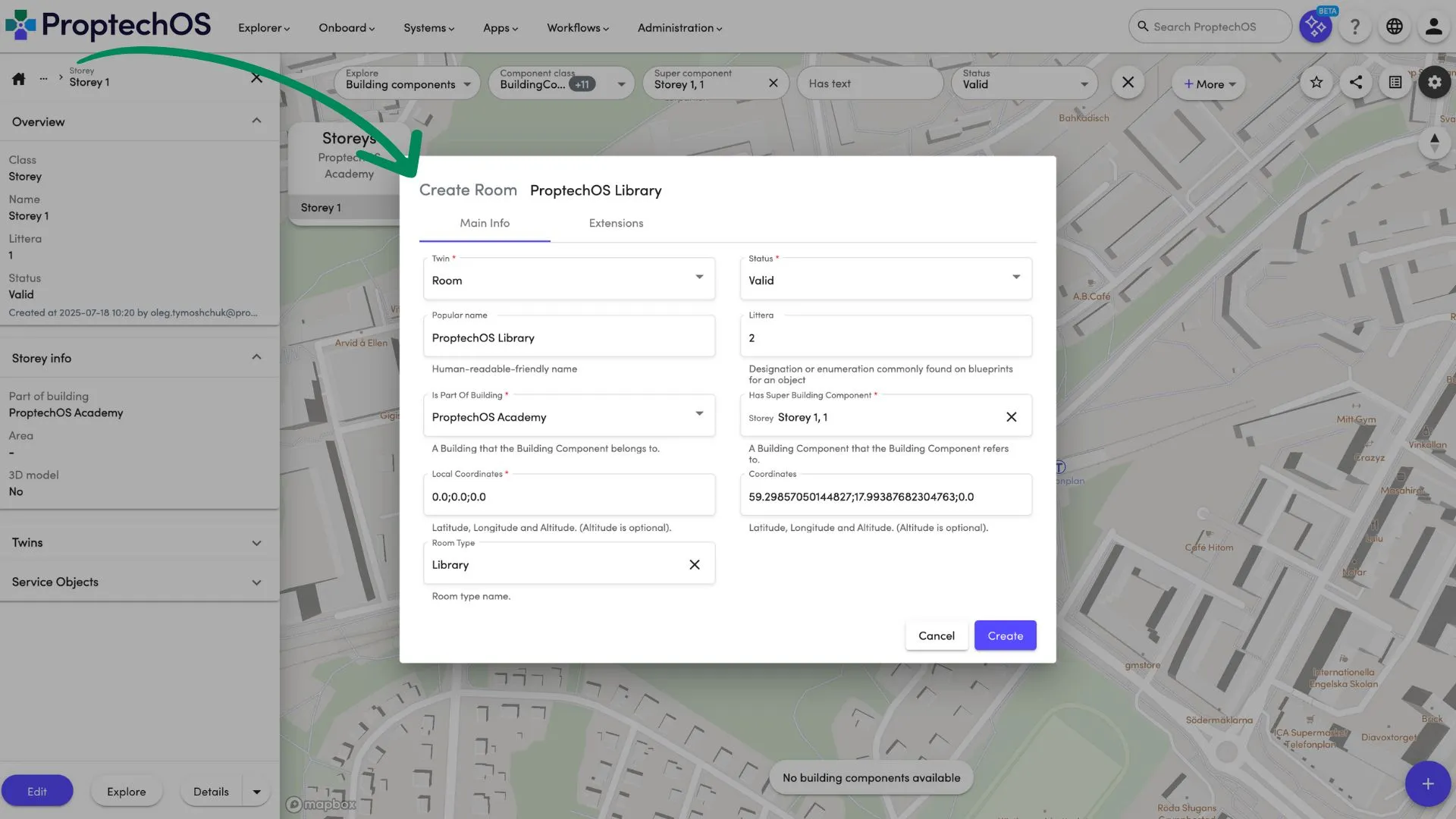Click the Search ProptechOS box

tap(1210, 27)
